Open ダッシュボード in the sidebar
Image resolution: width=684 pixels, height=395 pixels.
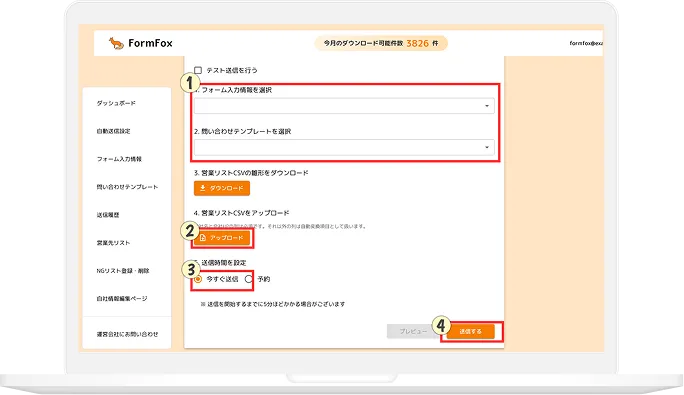pos(116,103)
